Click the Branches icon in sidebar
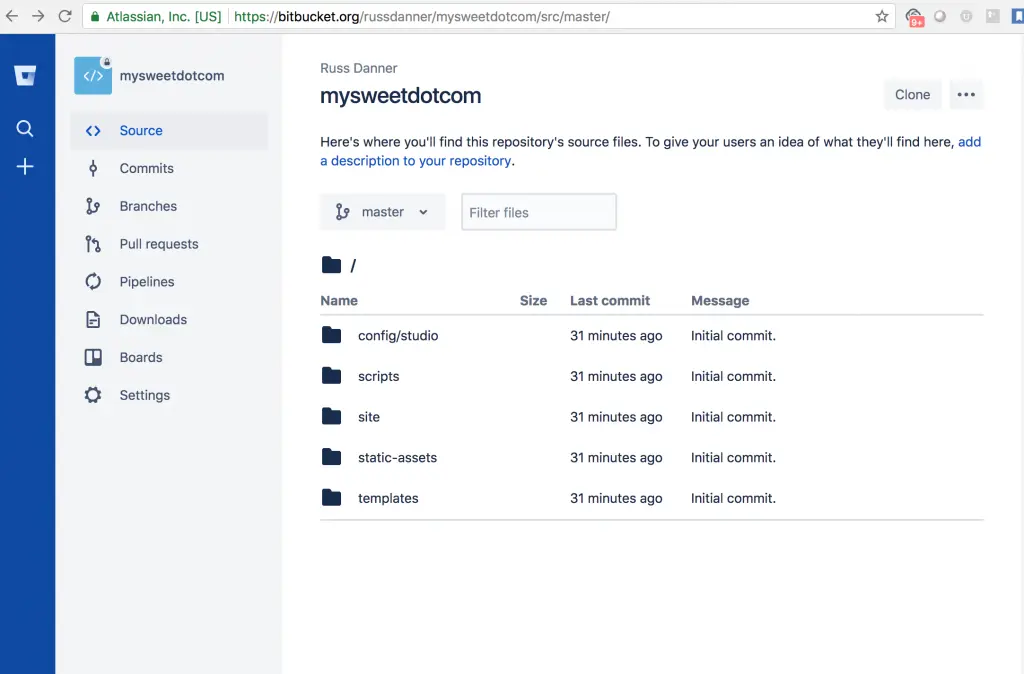This screenshot has width=1024, height=674. [x=93, y=207]
